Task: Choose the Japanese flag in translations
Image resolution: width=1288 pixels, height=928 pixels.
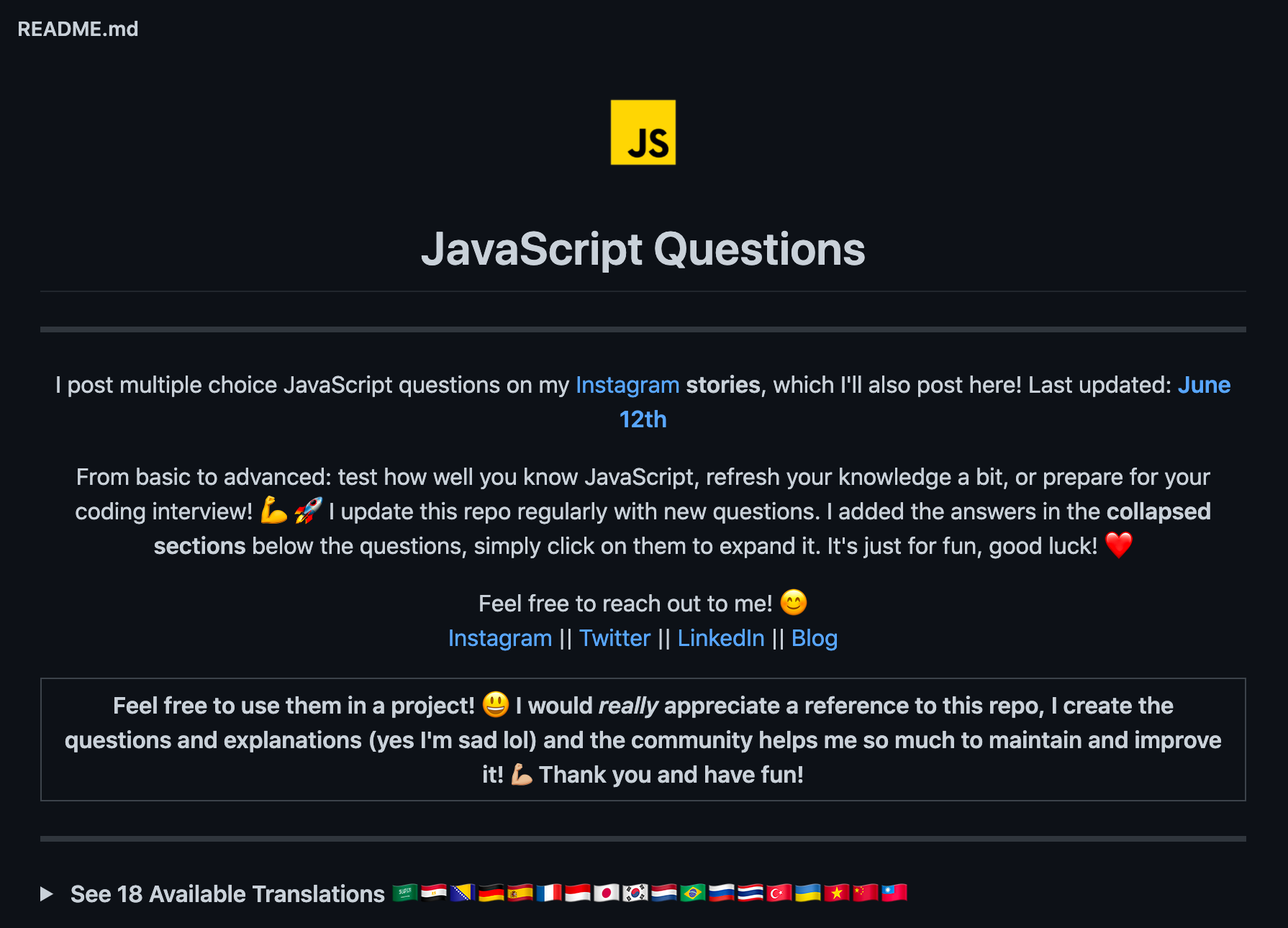Action: click(x=607, y=893)
